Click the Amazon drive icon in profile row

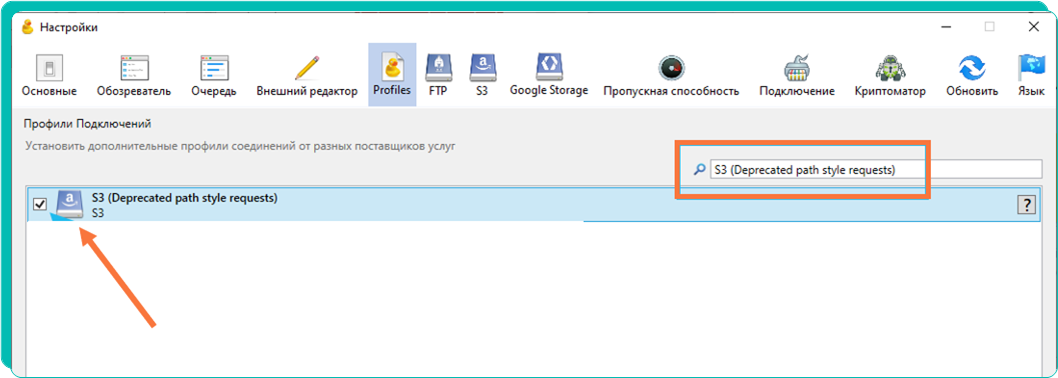(x=69, y=204)
